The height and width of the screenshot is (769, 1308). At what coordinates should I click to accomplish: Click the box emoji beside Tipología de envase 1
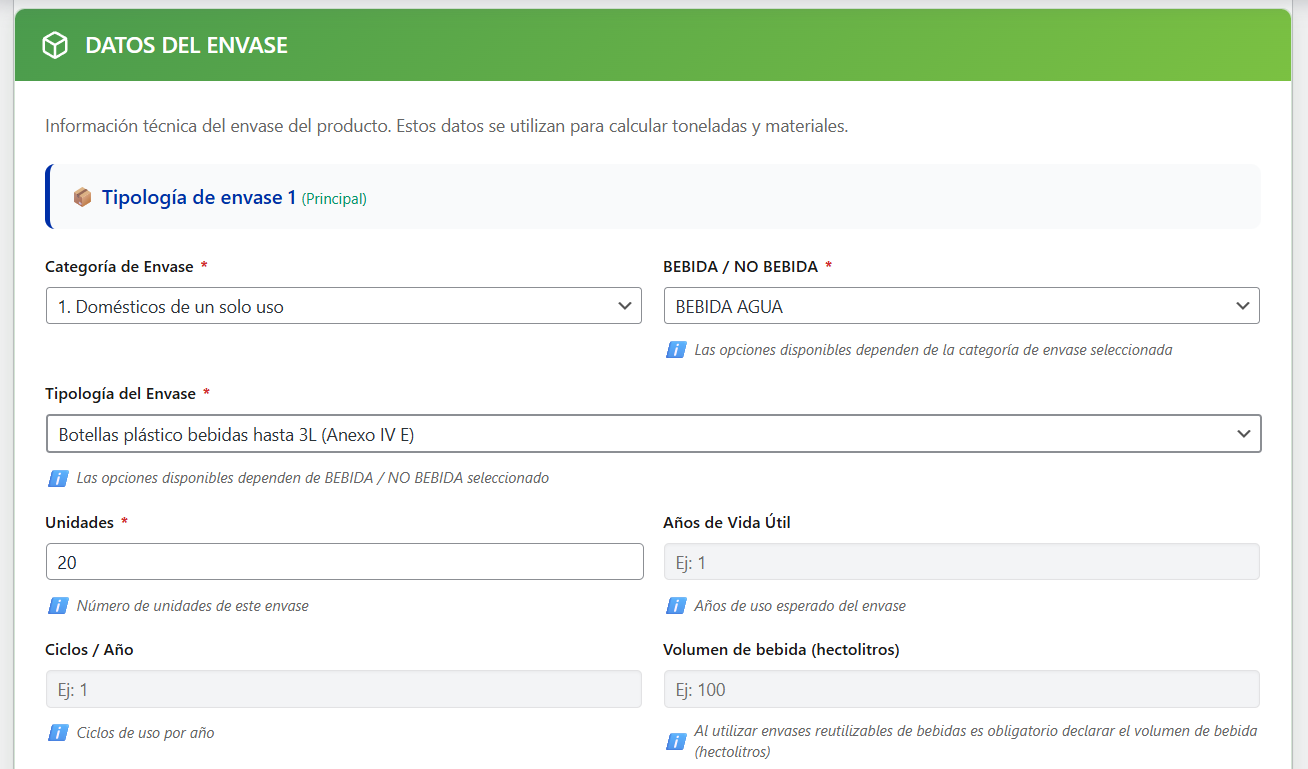(82, 198)
